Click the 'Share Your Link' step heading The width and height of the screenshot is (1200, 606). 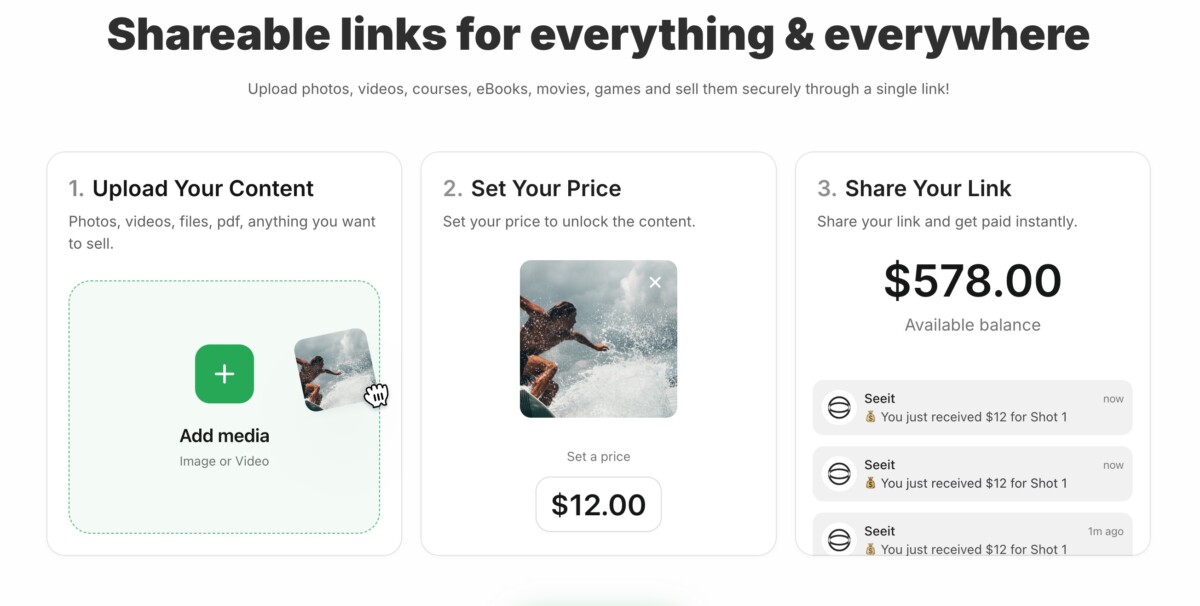tap(928, 188)
